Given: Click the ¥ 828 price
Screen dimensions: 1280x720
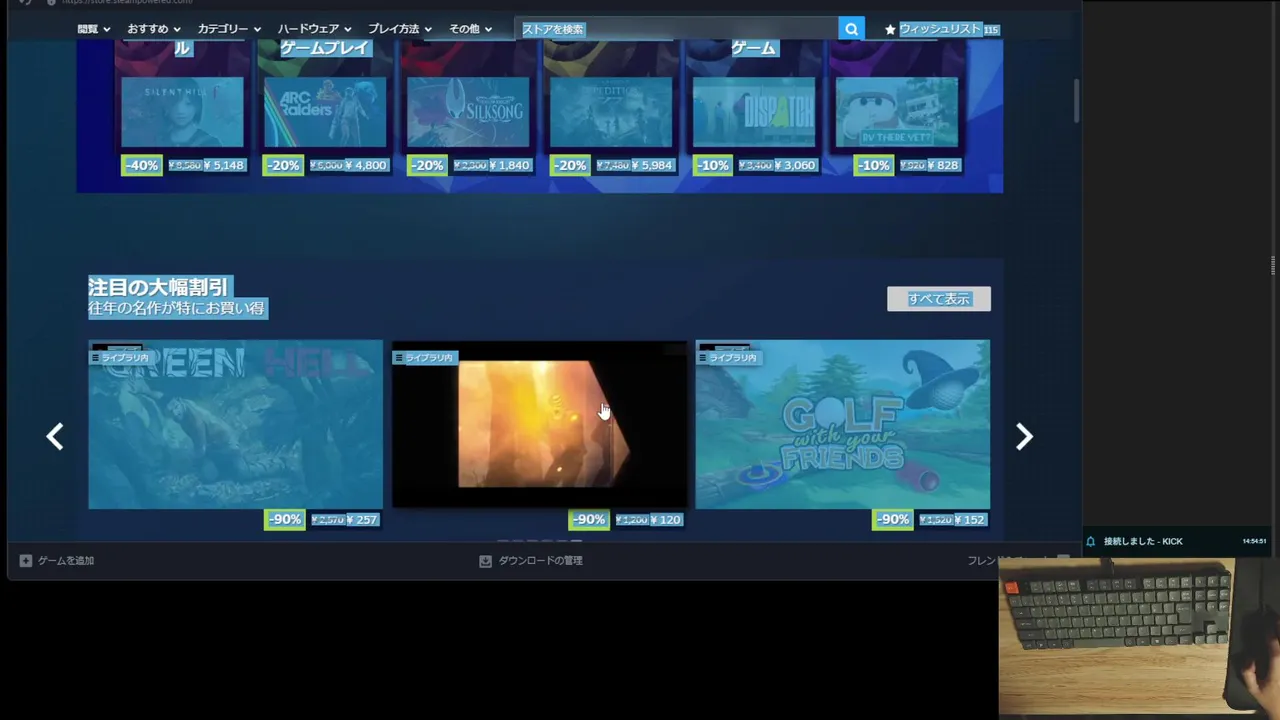Looking at the screenshot, I should click(x=944, y=165).
